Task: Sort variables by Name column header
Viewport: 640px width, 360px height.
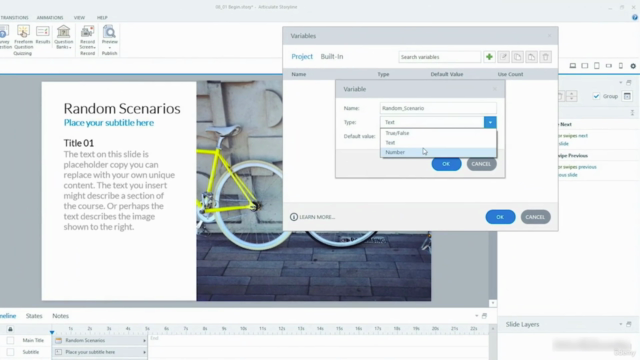Action: click(299, 74)
